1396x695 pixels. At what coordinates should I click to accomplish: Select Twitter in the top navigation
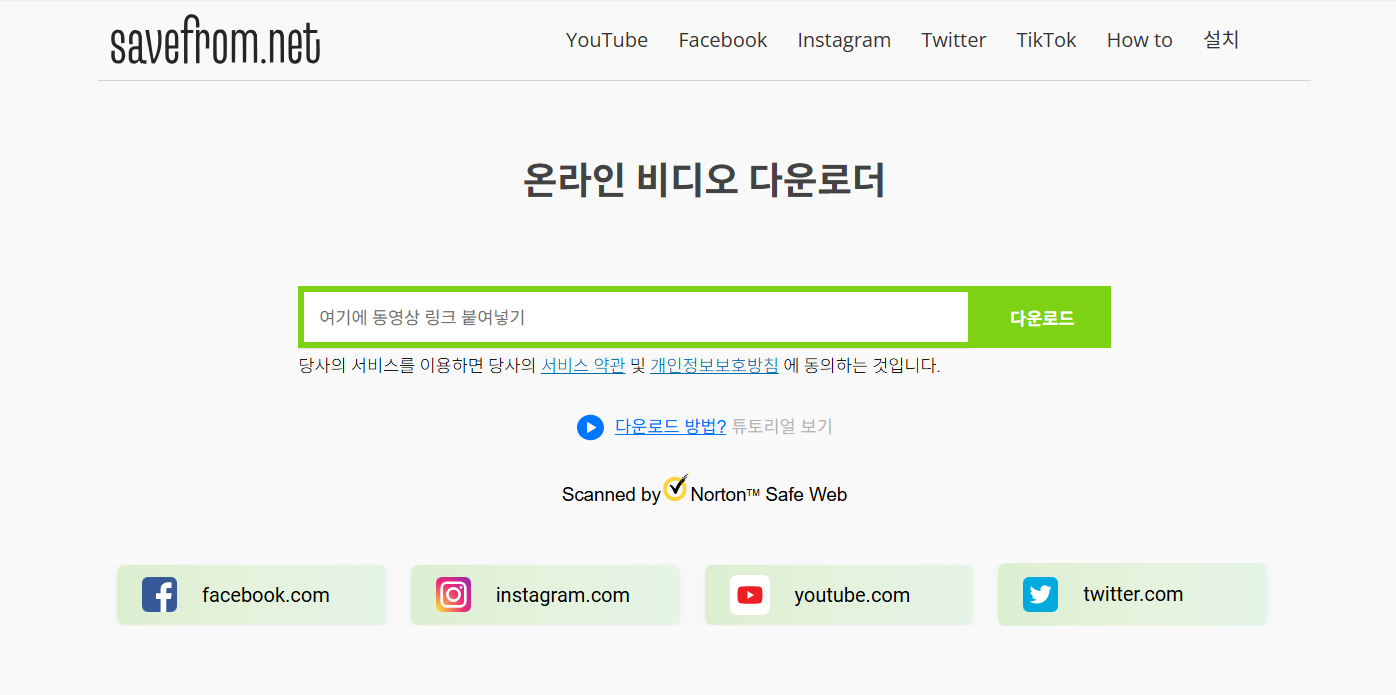pos(954,40)
